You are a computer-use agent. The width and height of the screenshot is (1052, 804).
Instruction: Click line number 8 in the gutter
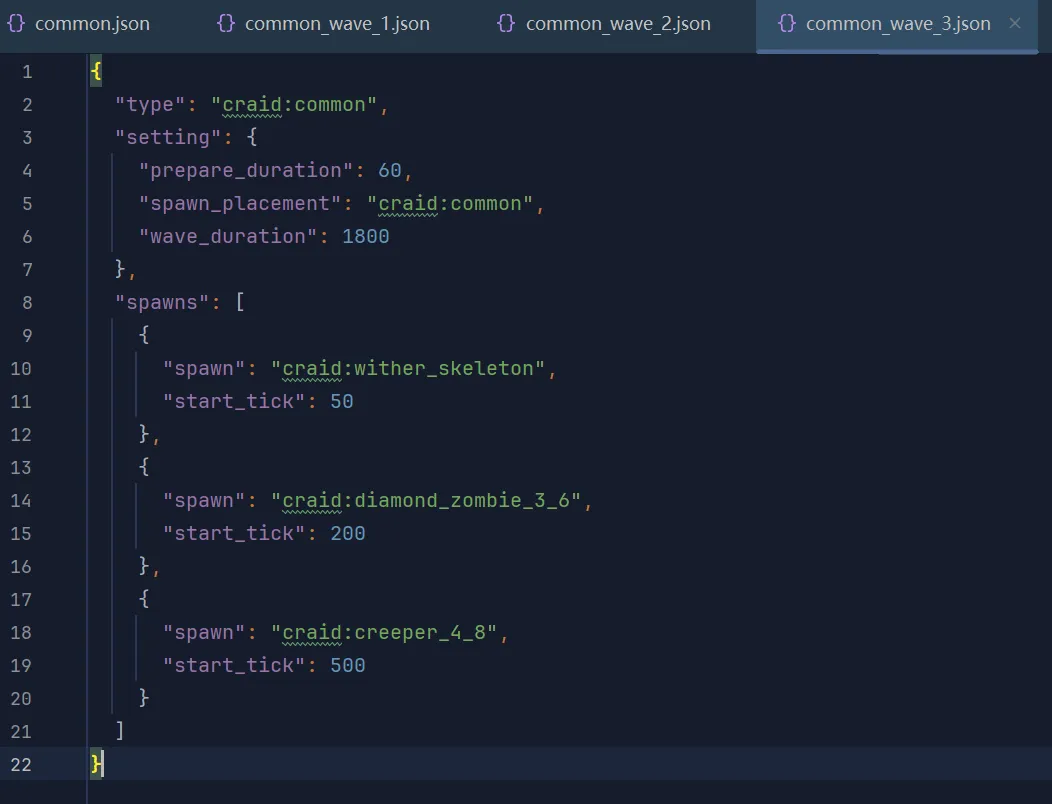[x=26, y=302]
